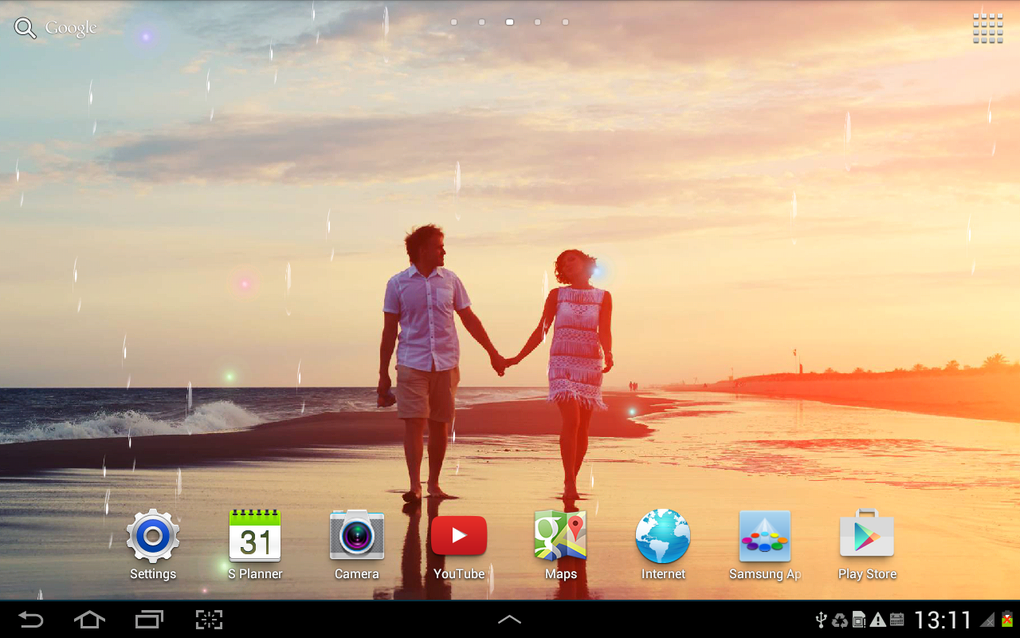The height and width of the screenshot is (638, 1020).
Task: Tap the Camera label text
Action: (356, 574)
